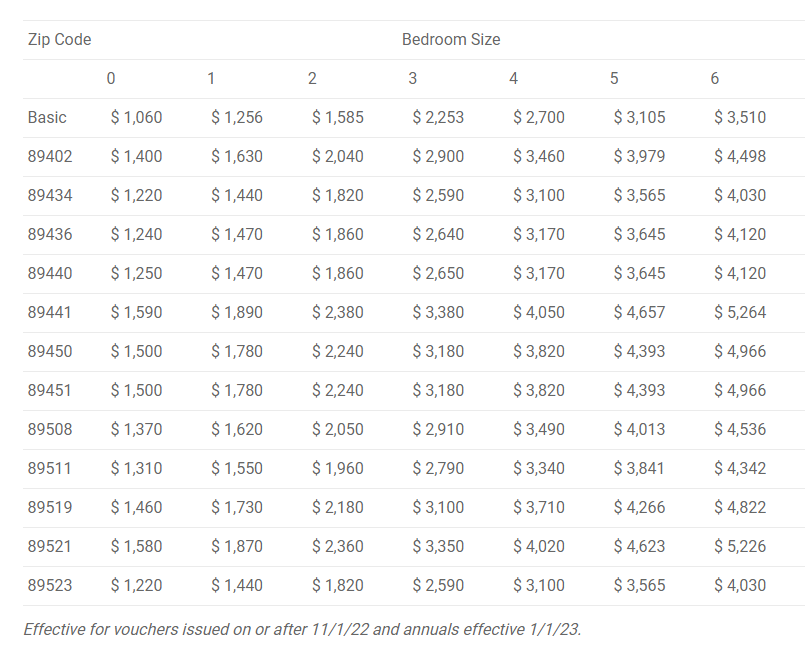Select the $ 1,060 Basic studio cell
Screen dimensions: 805x670
136,118
